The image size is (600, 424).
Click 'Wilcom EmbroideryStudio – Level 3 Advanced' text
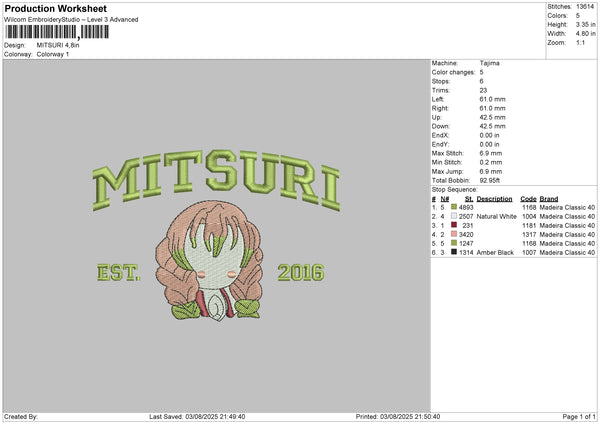71,20
